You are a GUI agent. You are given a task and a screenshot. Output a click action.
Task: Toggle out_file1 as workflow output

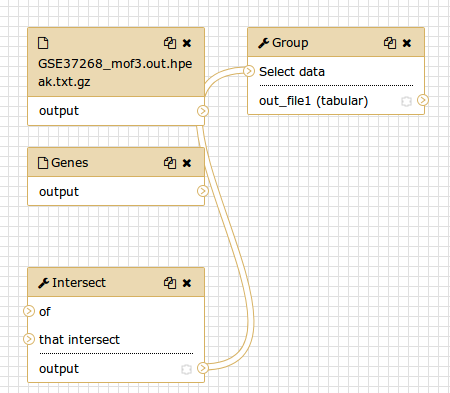pyautogui.click(x=406, y=101)
